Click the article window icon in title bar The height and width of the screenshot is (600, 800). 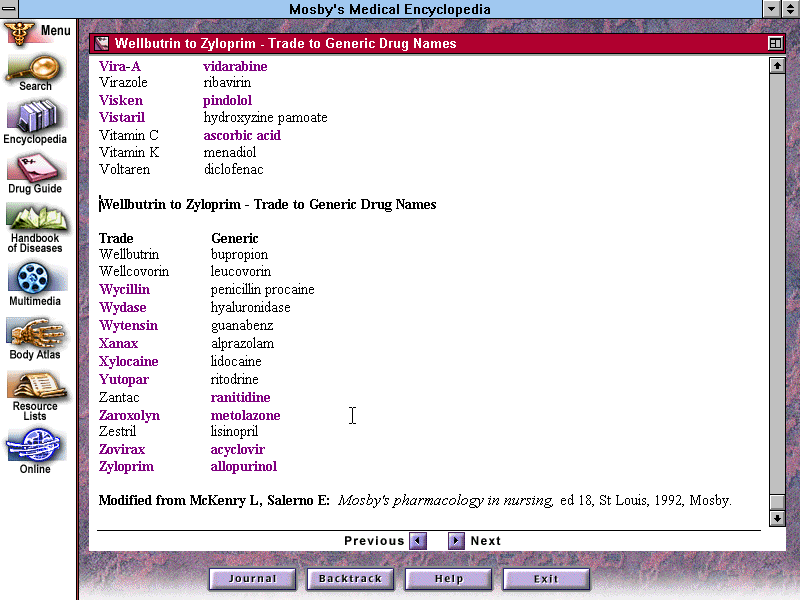tap(102, 43)
